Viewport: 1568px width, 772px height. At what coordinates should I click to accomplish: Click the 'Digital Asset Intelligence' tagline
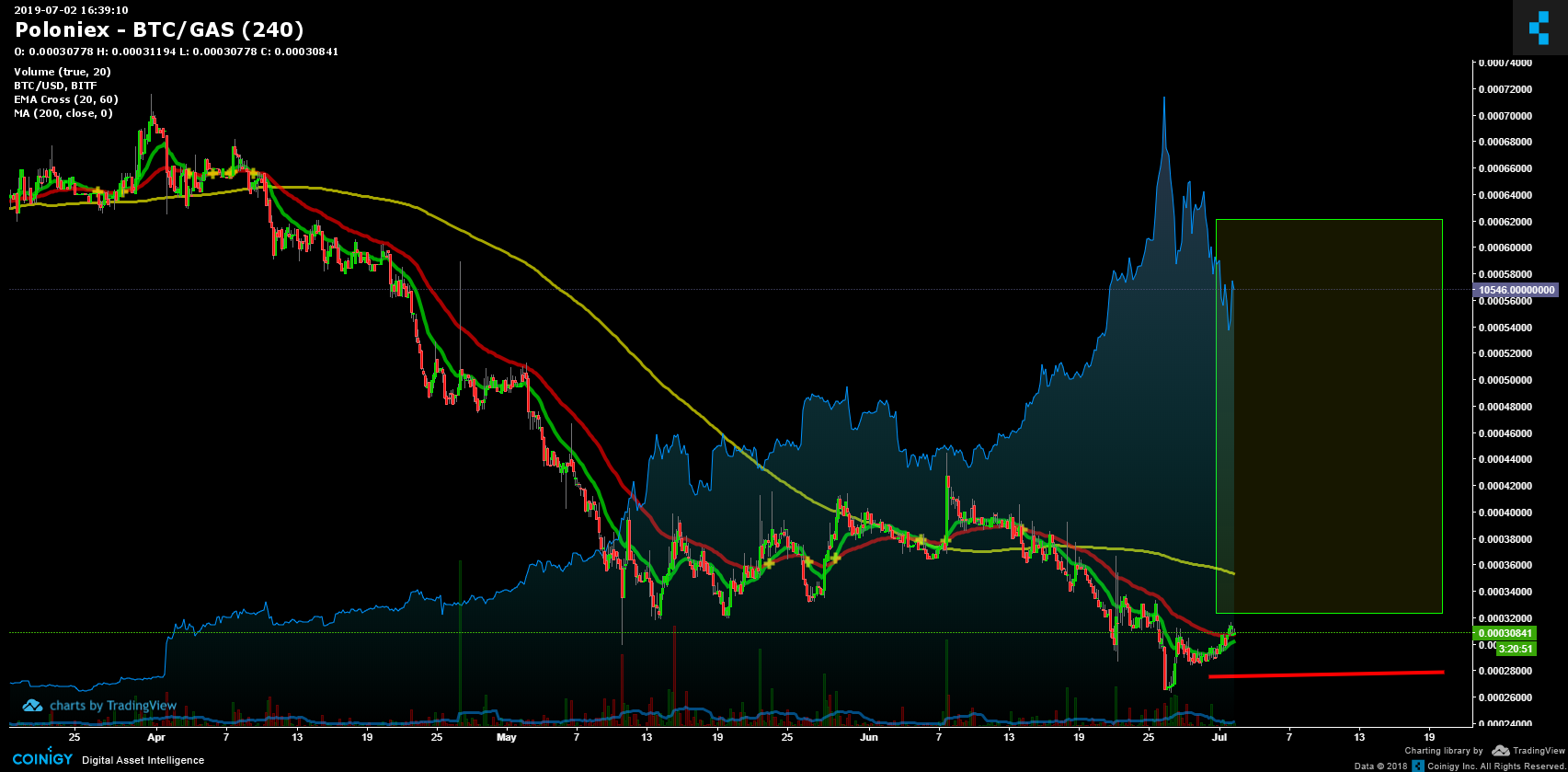point(143,760)
